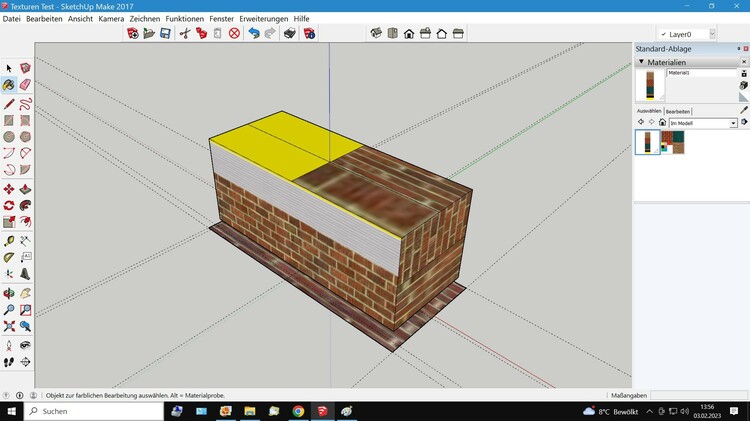Screen dimensions: 750x421
Task: Switch to the Bearbeiten materials tab
Action: 678,111
